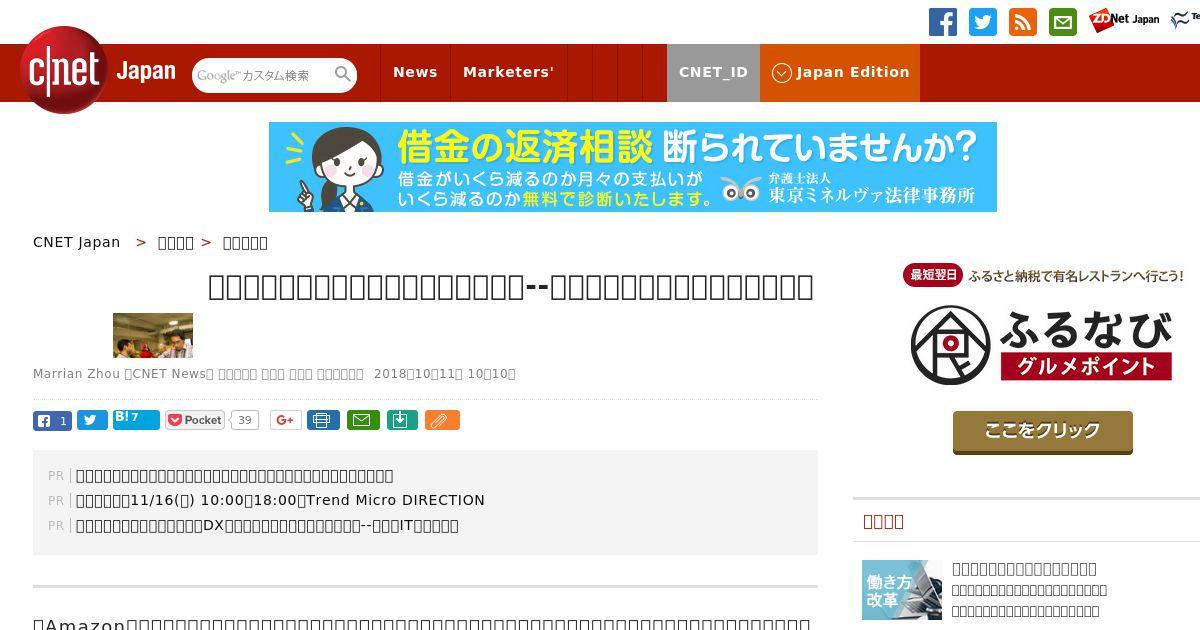Image resolution: width=1200 pixels, height=630 pixels.
Task: Print the article via the printer icon
Action: 322,420
